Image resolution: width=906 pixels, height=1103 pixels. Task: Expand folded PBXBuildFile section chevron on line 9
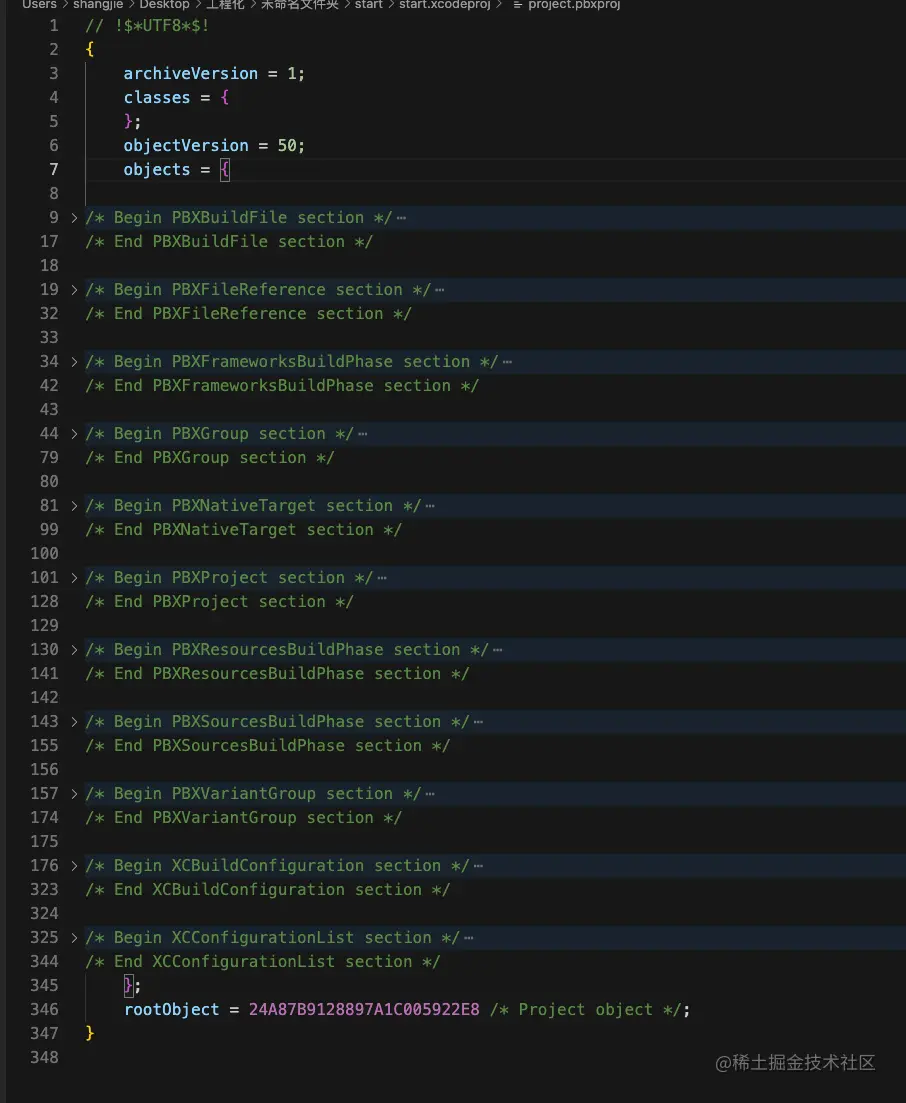pyautogui.click(x=74, y=218)
